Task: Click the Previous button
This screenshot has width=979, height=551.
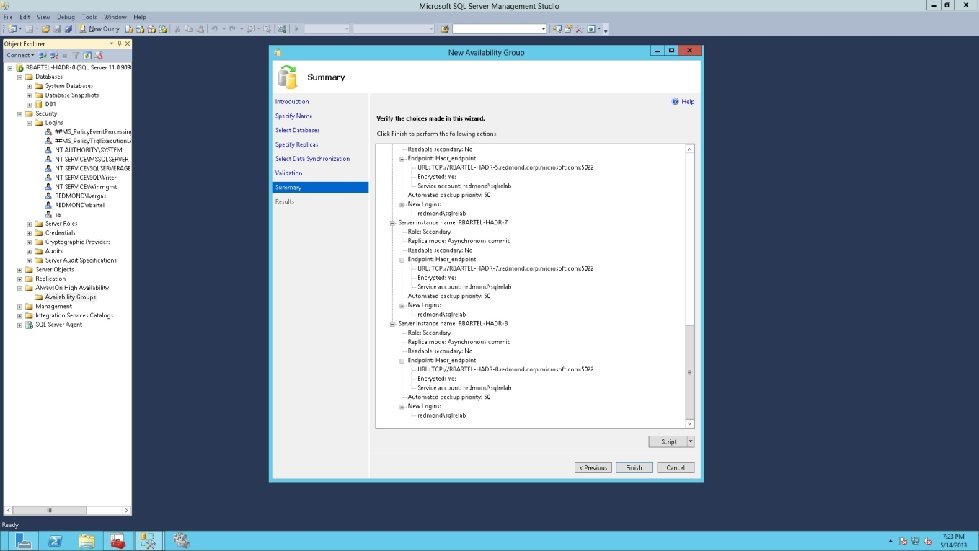Action: coord(593,467)
